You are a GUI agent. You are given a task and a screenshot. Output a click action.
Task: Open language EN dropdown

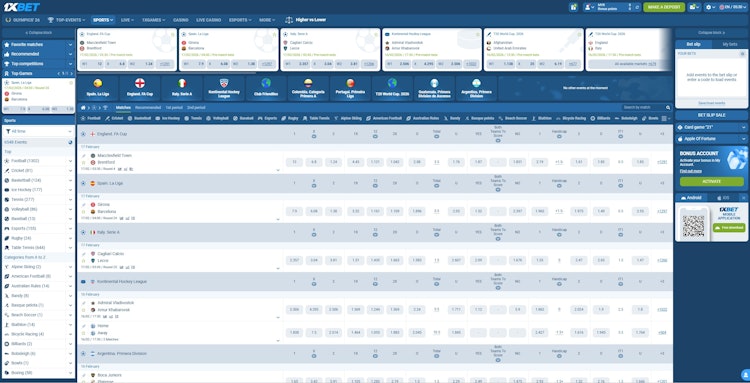pyautogui.click(x=732, y=7)
